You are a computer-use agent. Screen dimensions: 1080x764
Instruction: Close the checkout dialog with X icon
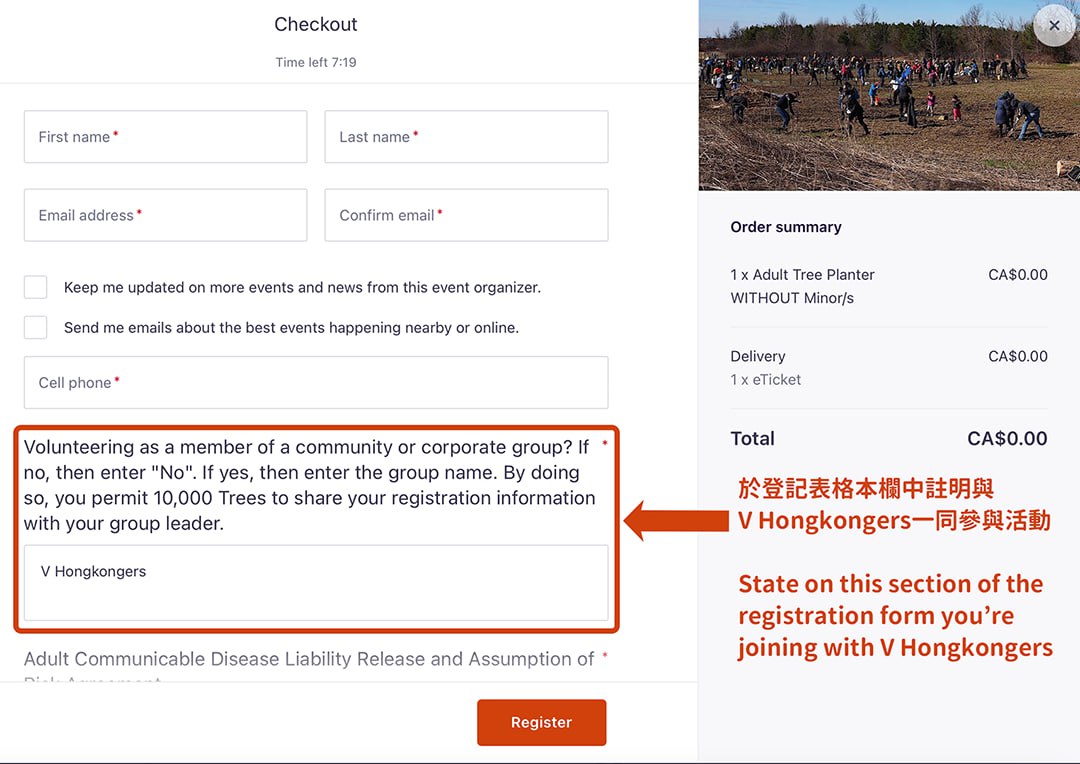click(1054, 25)
